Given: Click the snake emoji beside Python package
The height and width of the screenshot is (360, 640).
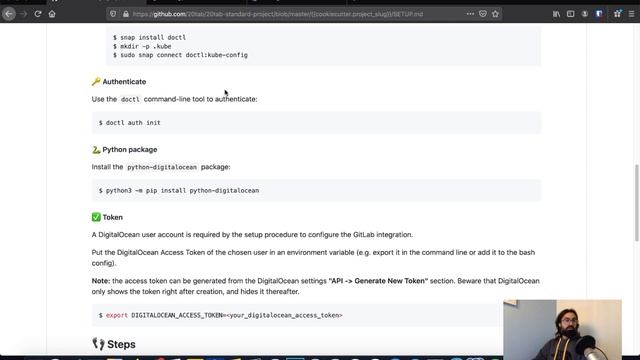Looking at the screenshot, I should [x=96, y=149].
